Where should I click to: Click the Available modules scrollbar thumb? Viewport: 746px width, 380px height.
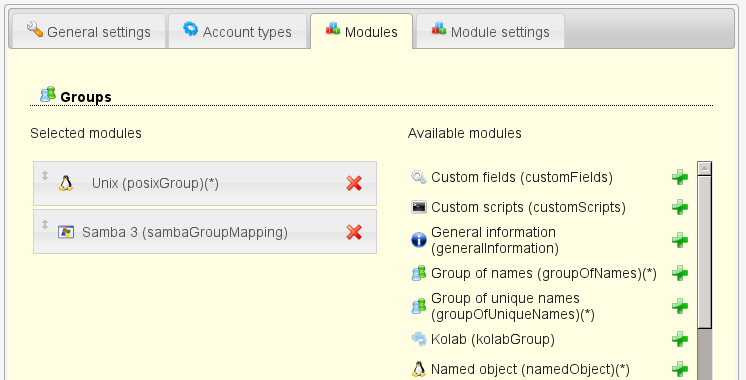click(705, 252)
